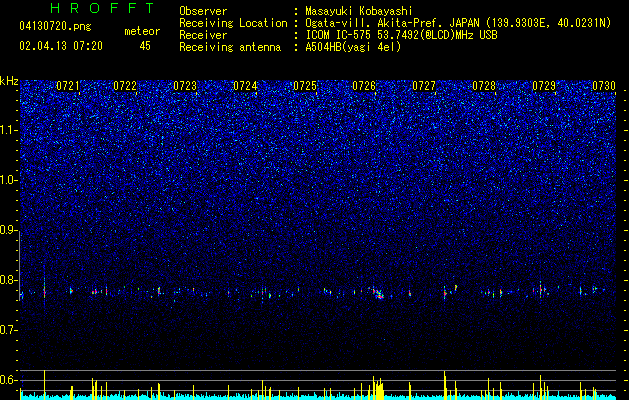Click the 0.6 kHz axis label
This screenshot has height=400, width=629.
(x=9, y=380)
